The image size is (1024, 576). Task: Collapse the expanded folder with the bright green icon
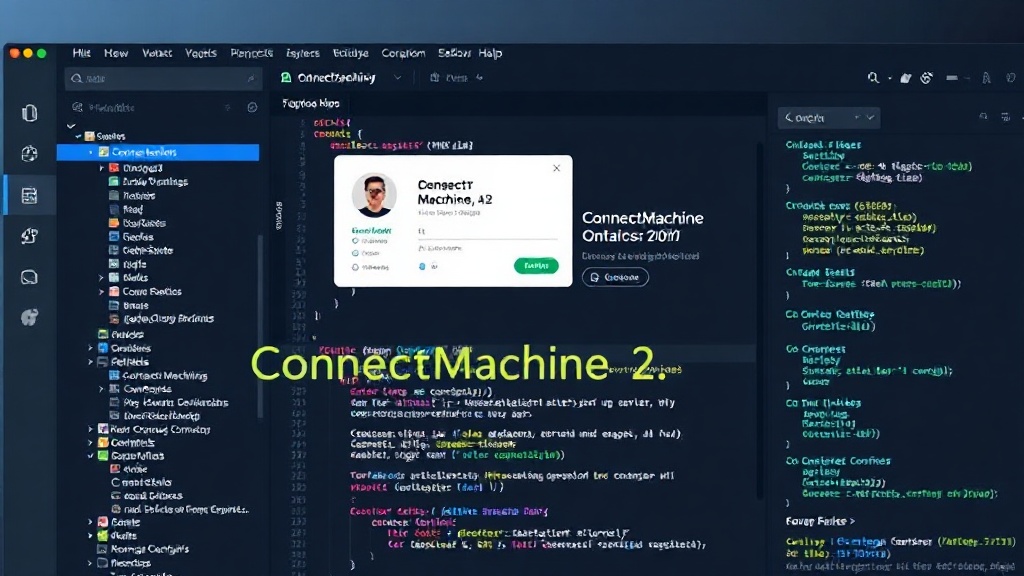(91, 456)
